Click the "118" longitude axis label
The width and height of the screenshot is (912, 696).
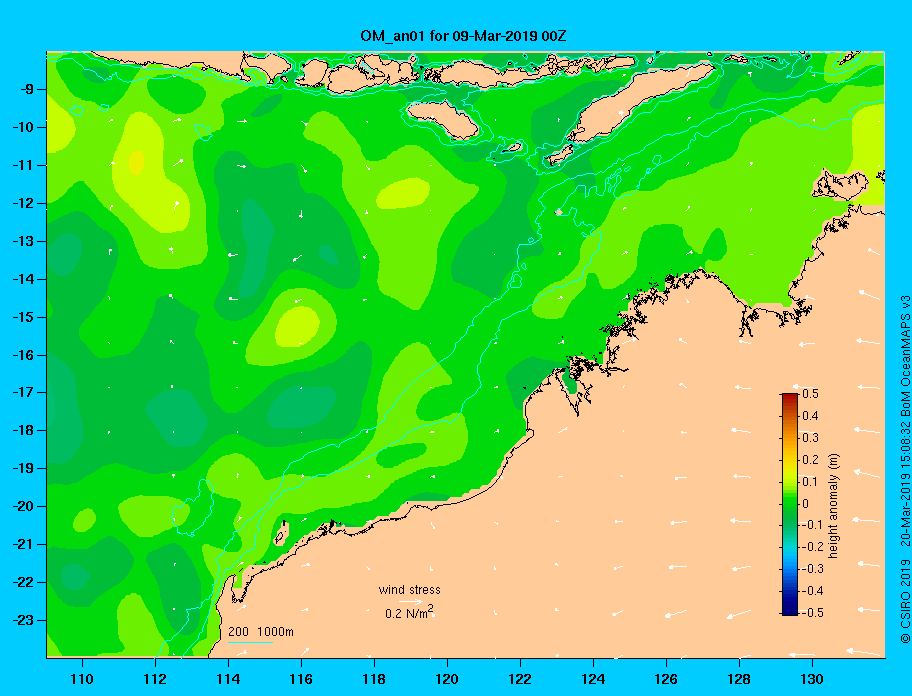pos(374,679)
